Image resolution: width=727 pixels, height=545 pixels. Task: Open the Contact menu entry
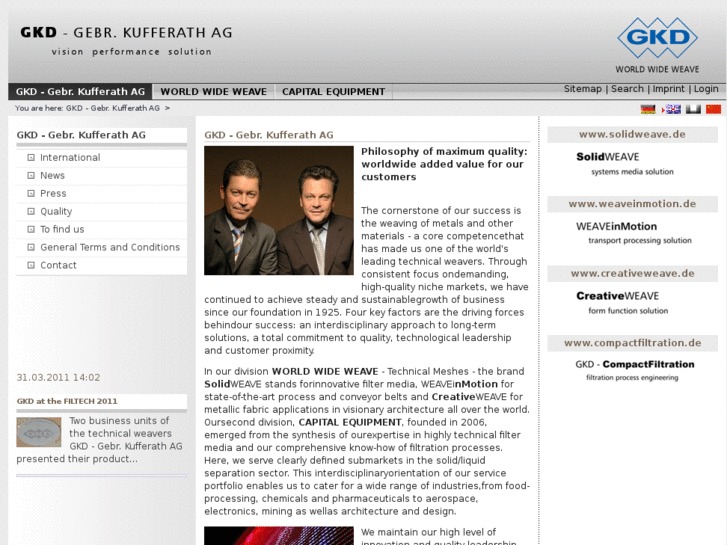pos(58,265)
